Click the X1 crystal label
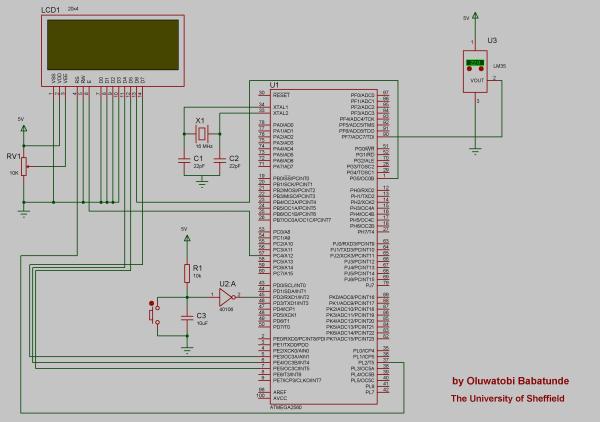 pos(200,121)
